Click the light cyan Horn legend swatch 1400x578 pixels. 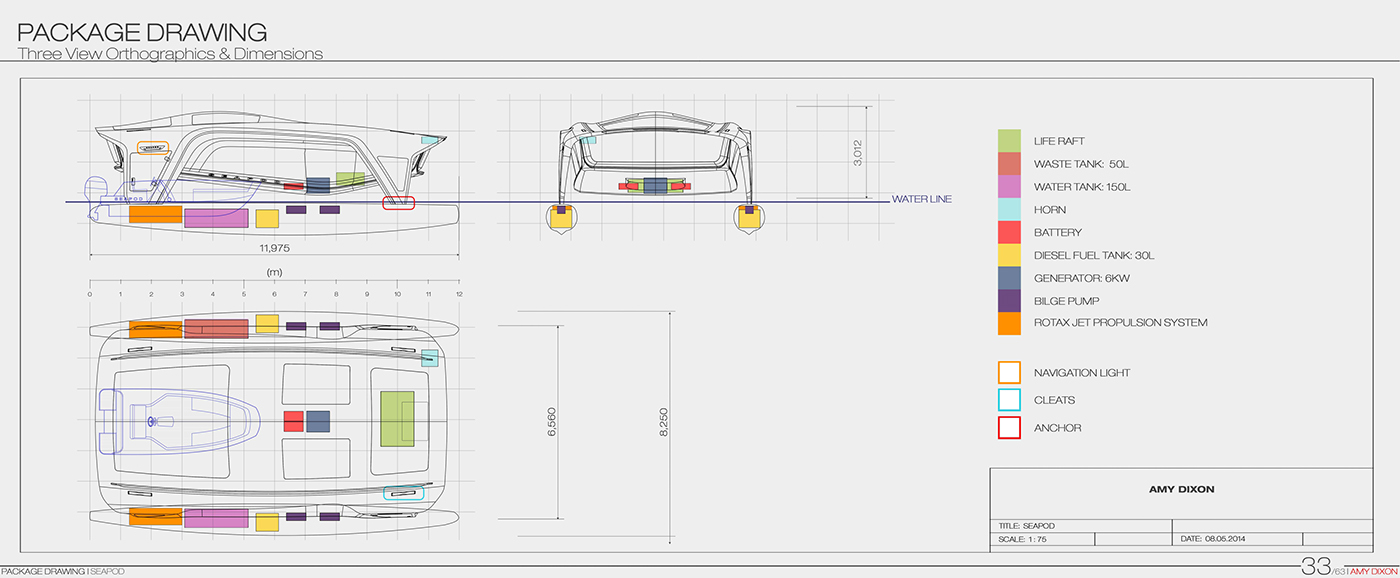(1009, 210)
